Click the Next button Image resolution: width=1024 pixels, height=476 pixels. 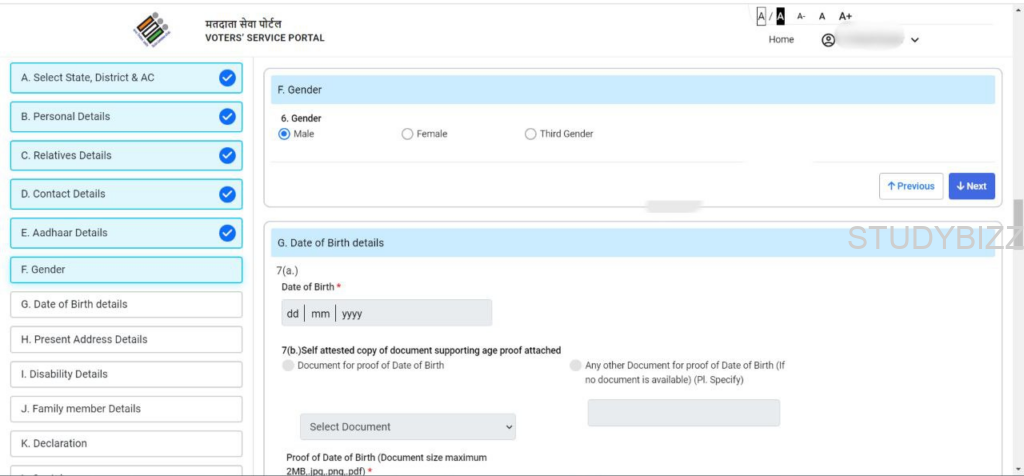click(971, 186)
